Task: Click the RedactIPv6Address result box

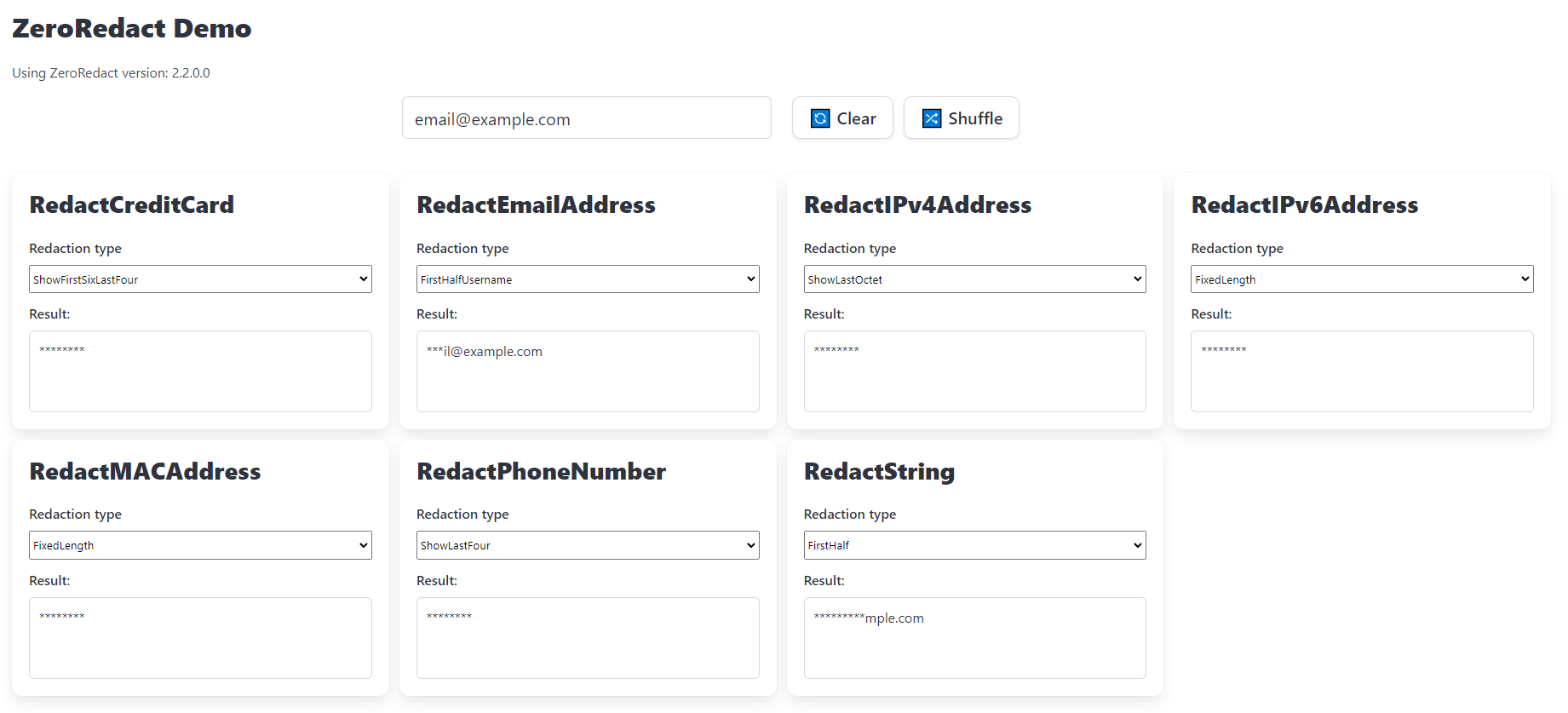Action: tap(1362, 371)
